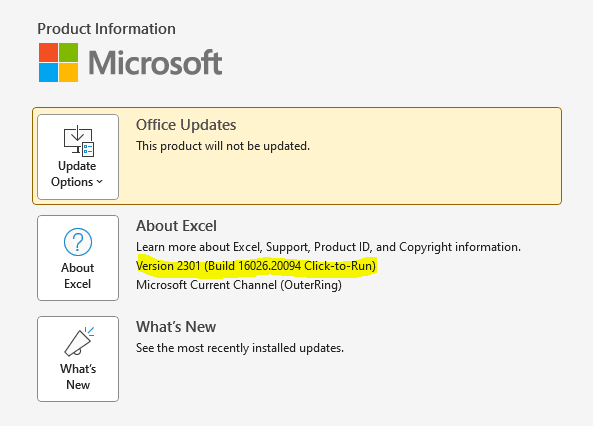Click the update download monitor icon
The image size is (593, 426).
78,141
